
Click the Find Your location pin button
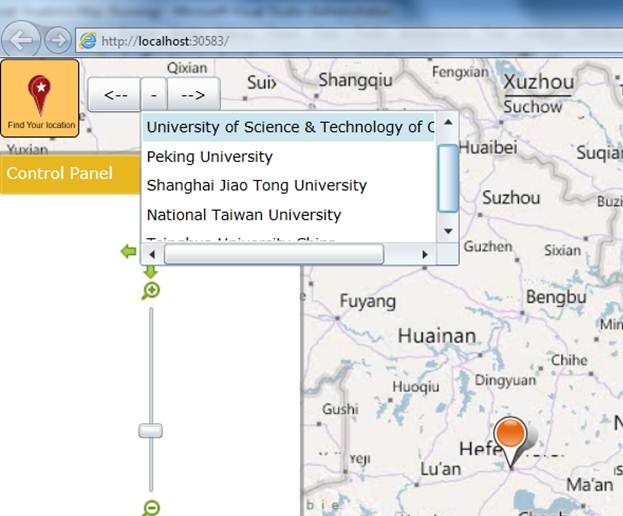tap(40, 98)
